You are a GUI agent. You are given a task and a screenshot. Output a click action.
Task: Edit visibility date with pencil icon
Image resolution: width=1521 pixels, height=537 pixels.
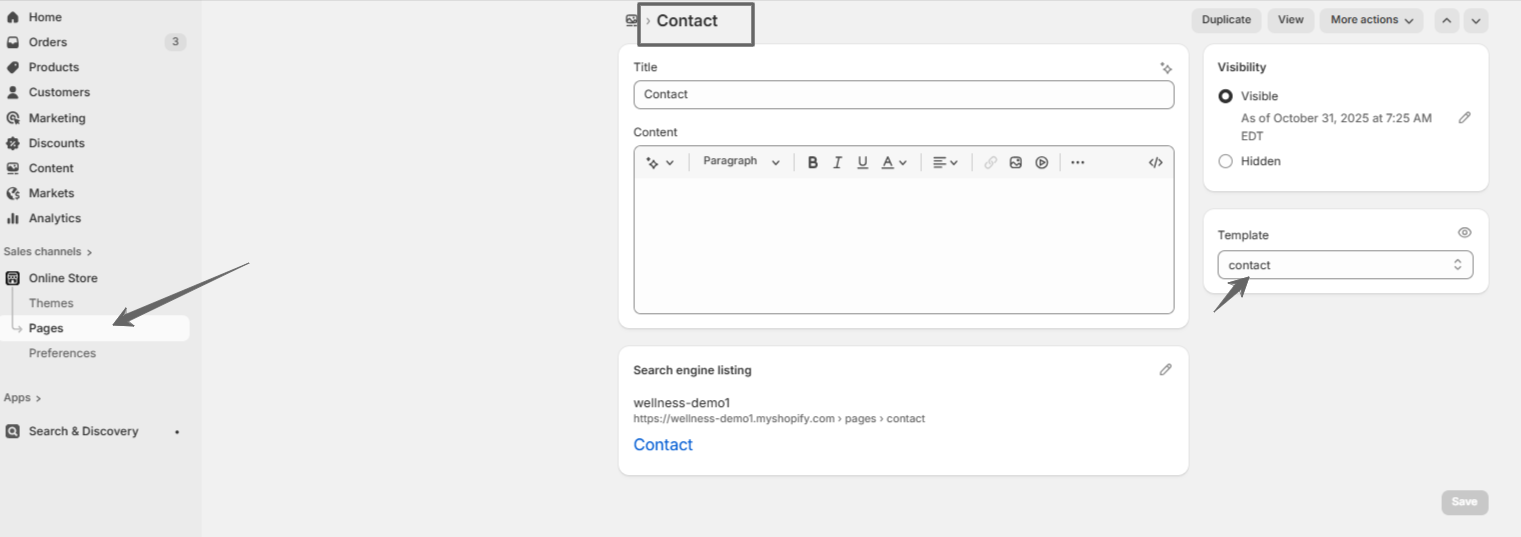tap(1464, 118)
